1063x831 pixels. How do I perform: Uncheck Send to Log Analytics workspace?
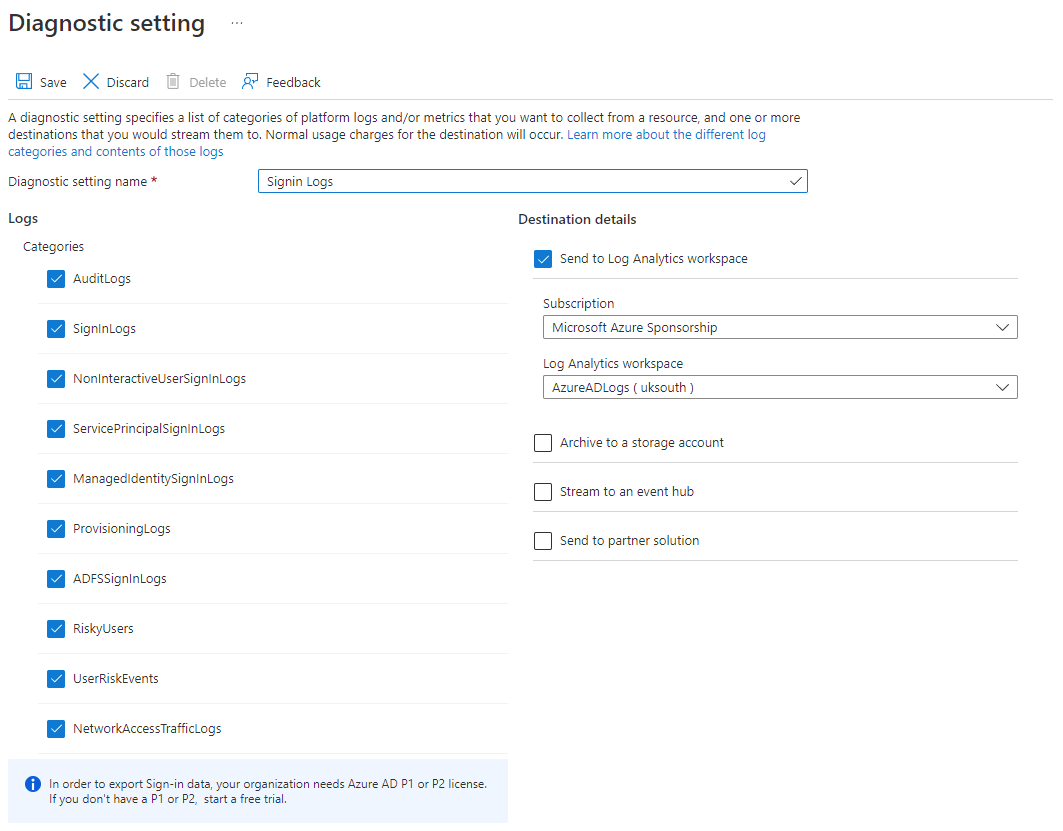click(543, 259)
